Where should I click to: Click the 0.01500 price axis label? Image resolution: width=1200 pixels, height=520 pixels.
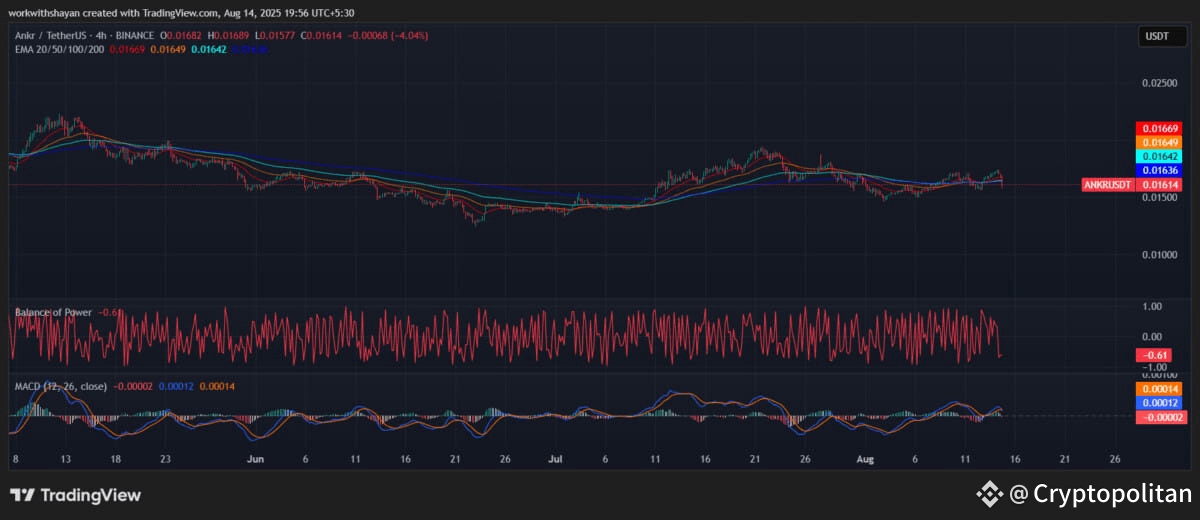point(1160,198)
